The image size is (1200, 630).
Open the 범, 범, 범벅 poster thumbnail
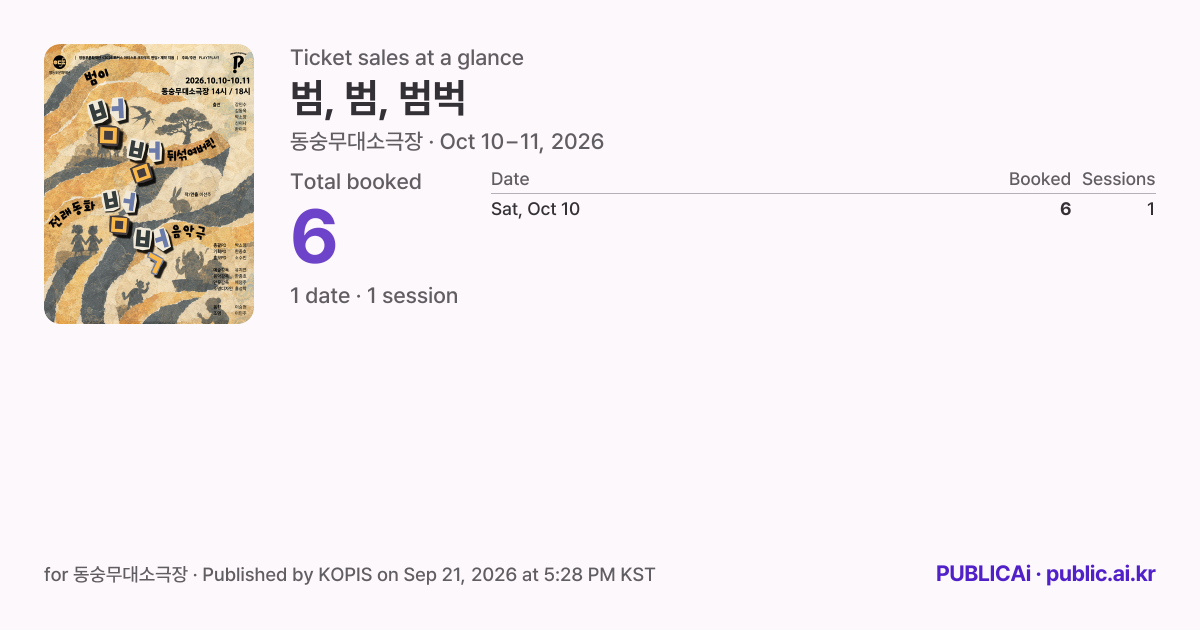point(149,184)
